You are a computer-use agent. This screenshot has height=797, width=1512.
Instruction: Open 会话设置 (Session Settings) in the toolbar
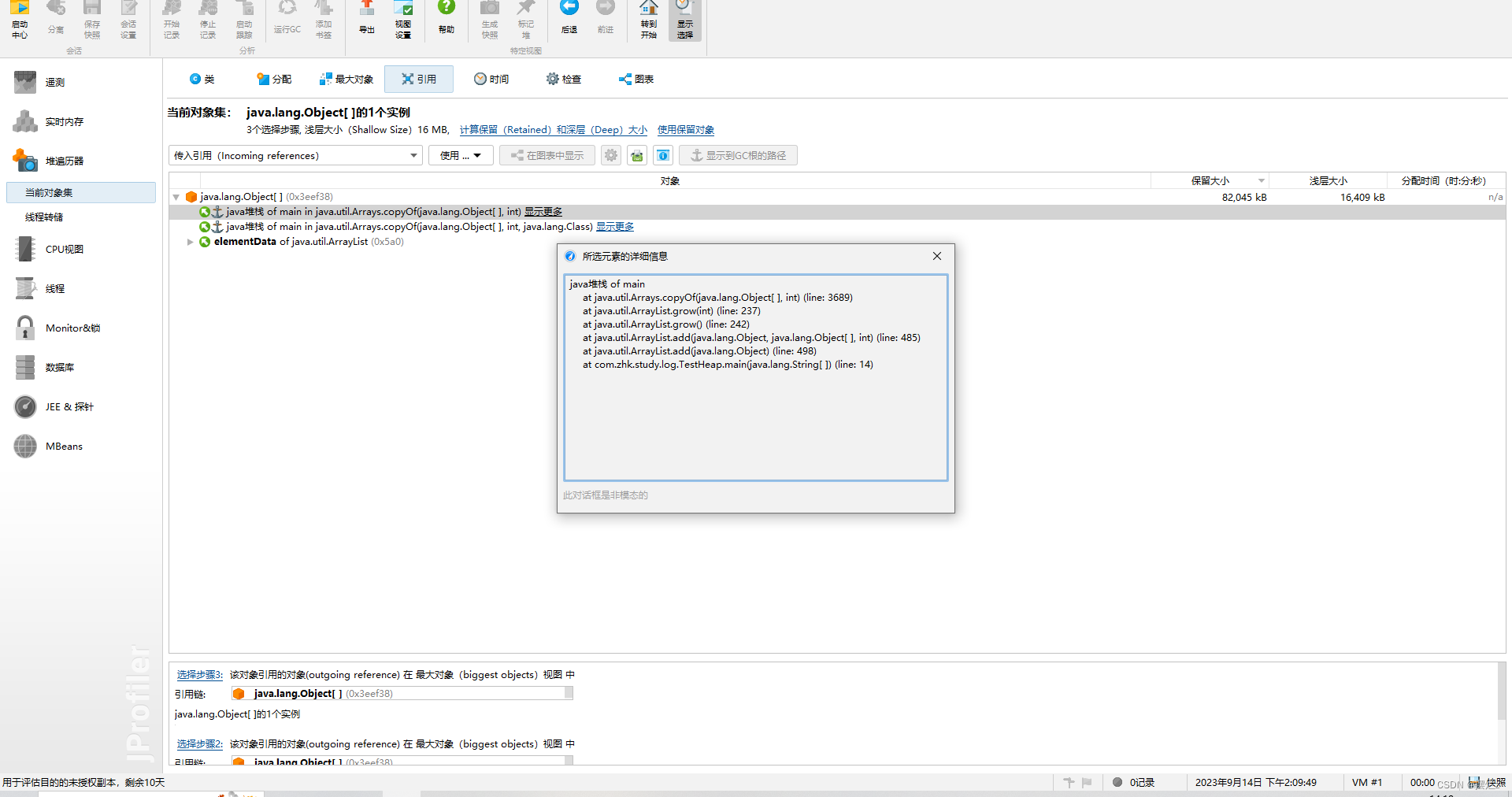(128, 20)
